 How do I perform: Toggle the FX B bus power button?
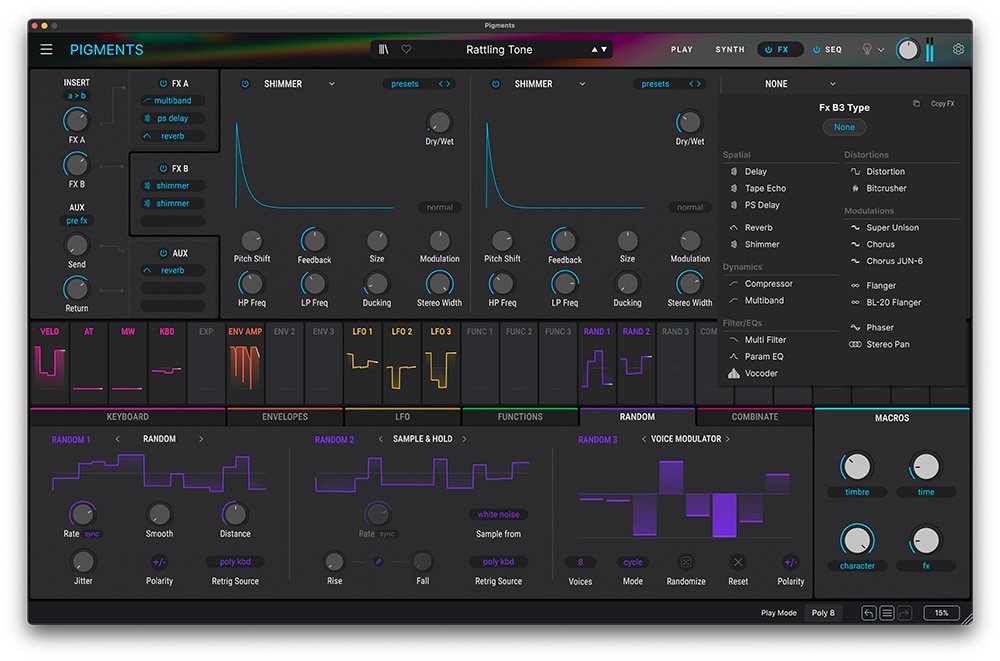coord(163,168)
